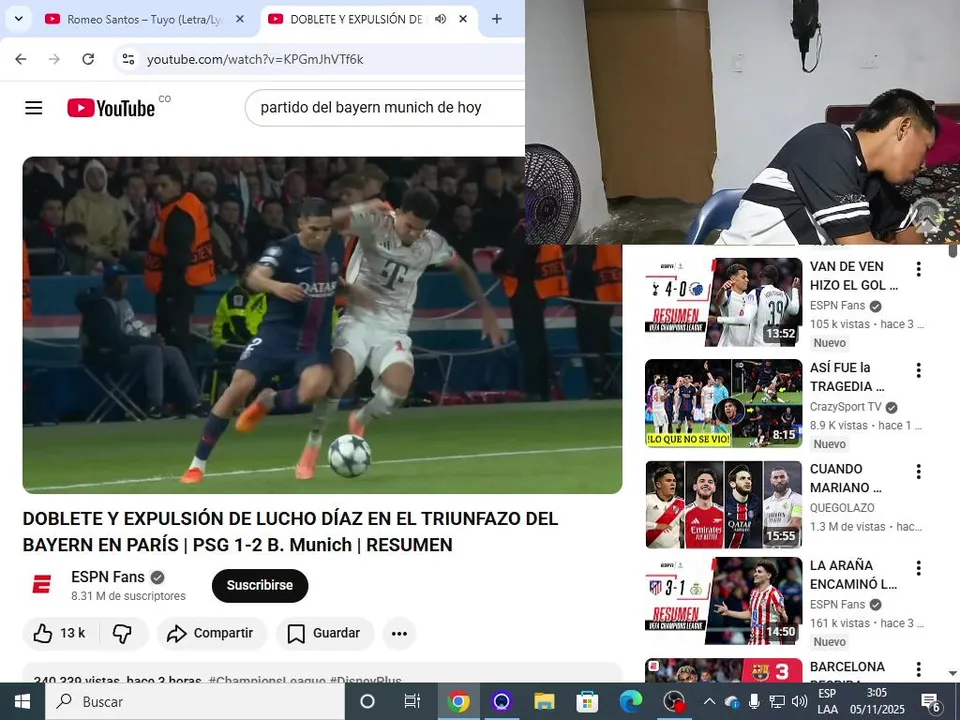Open the LA ARAÑA ENCAMINÓ video title

coord(853,574)
